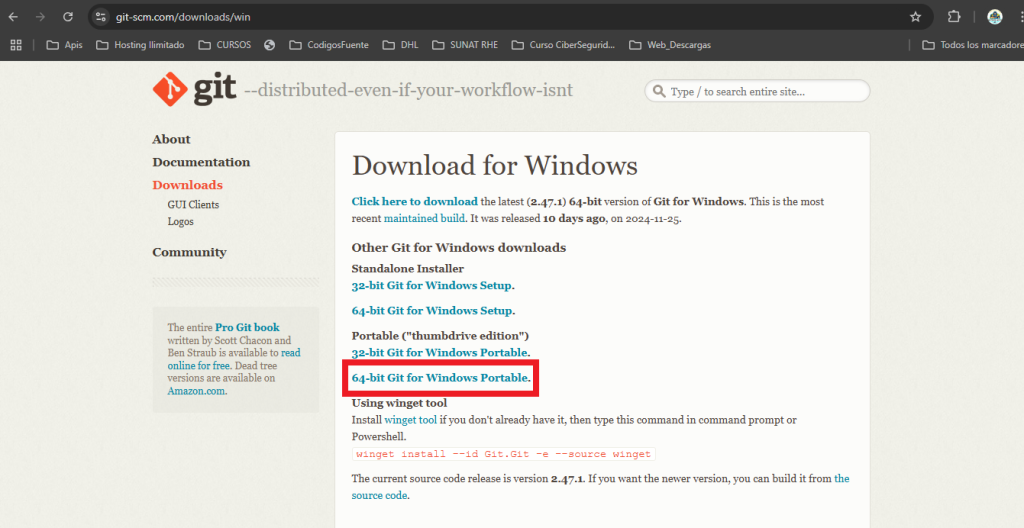Open the Curso CiberSeguridad bookmark folder

(x=564, y=45)
